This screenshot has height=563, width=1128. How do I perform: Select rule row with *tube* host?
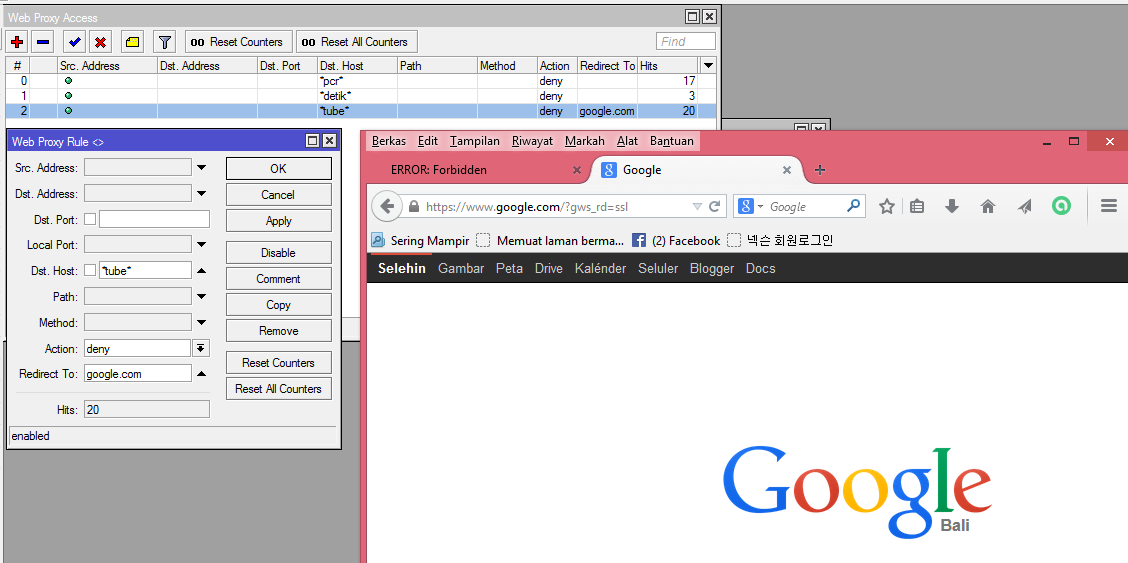coord(361,111)
